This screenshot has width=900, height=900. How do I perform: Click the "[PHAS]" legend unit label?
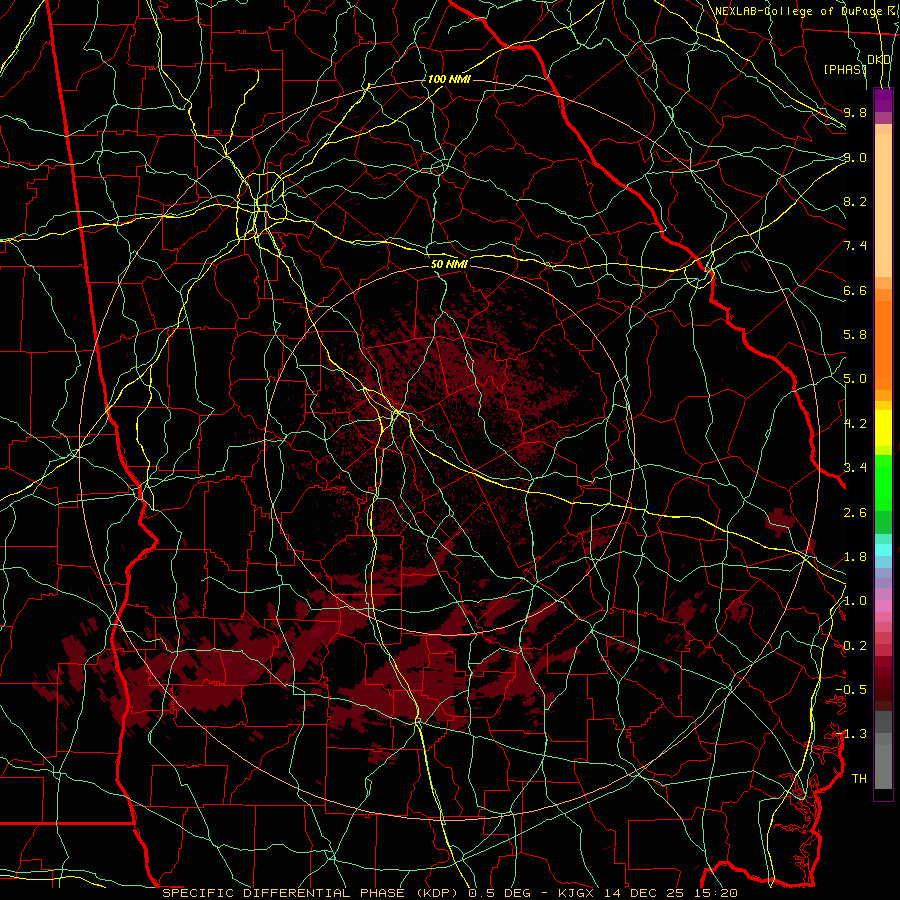(x=844, y=69)
